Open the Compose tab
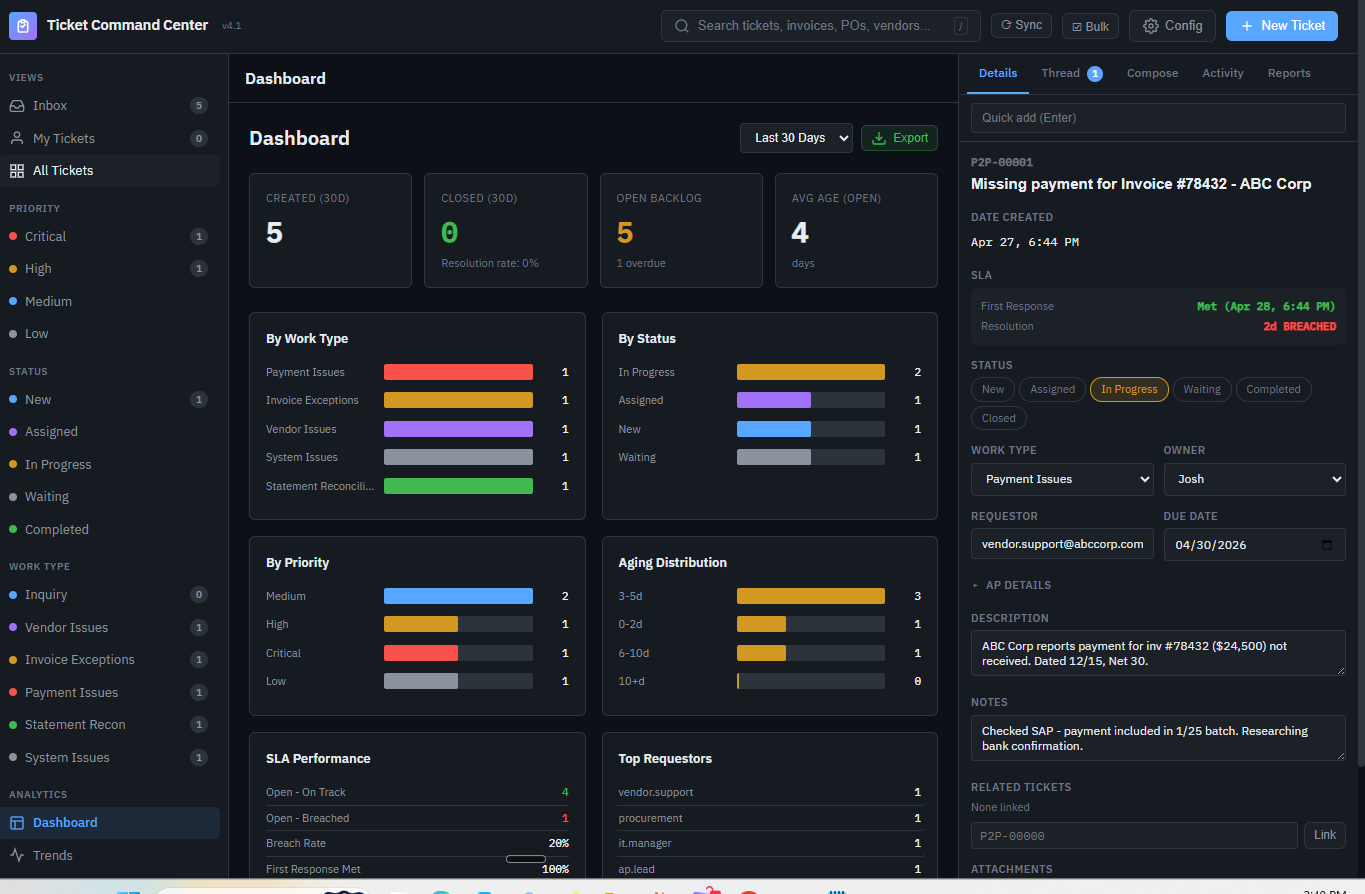 tap(1152, 73)
